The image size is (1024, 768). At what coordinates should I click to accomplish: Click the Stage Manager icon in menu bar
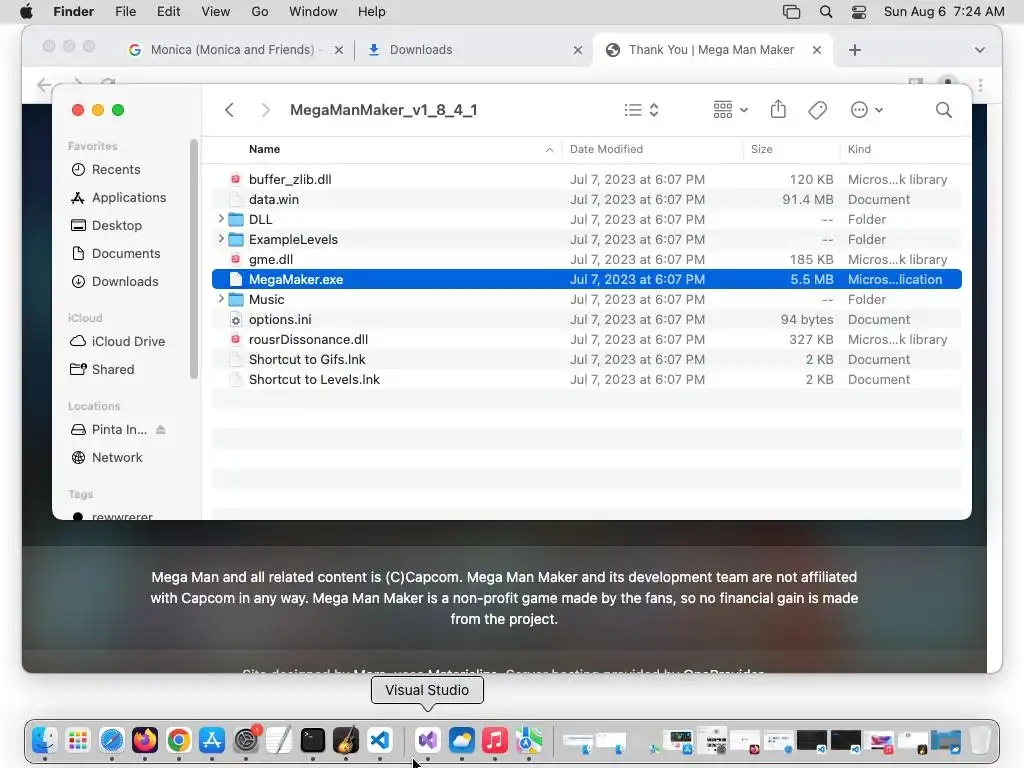(792, 12)
